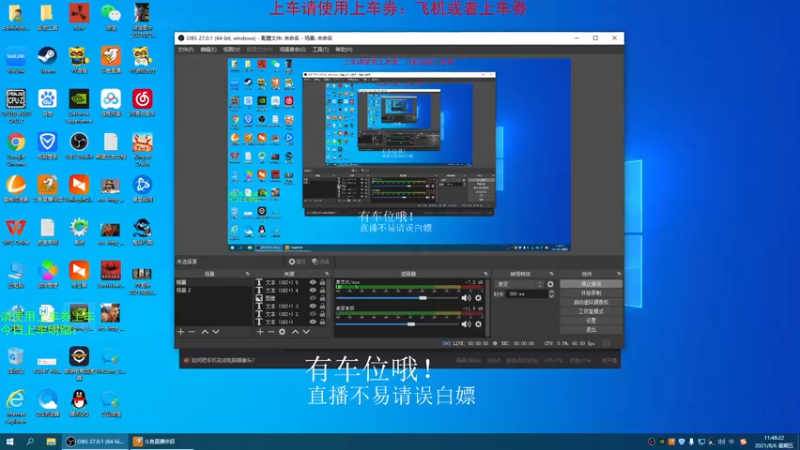Viewport: 800px width, 450px height.
Task: Toggle visibility of 文本 (GDI+) 3 source
Action: (x=313, y=306)
